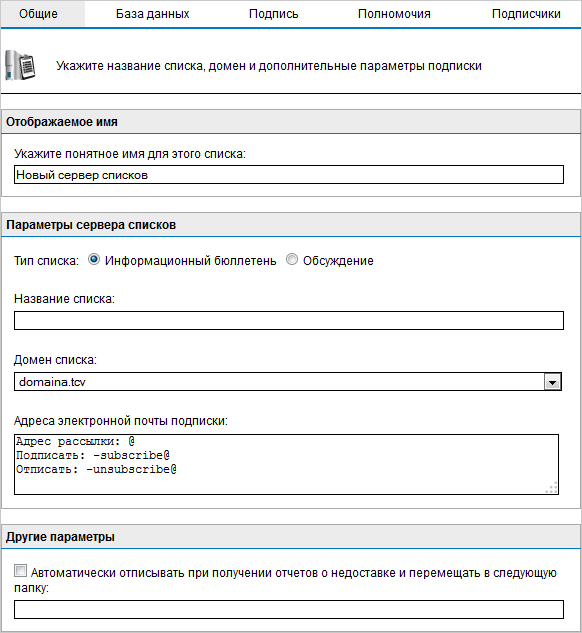Expand the Домен списка dropdown arrow
The width and height of the screenshot is (582, 633).
tap(553, 382)
